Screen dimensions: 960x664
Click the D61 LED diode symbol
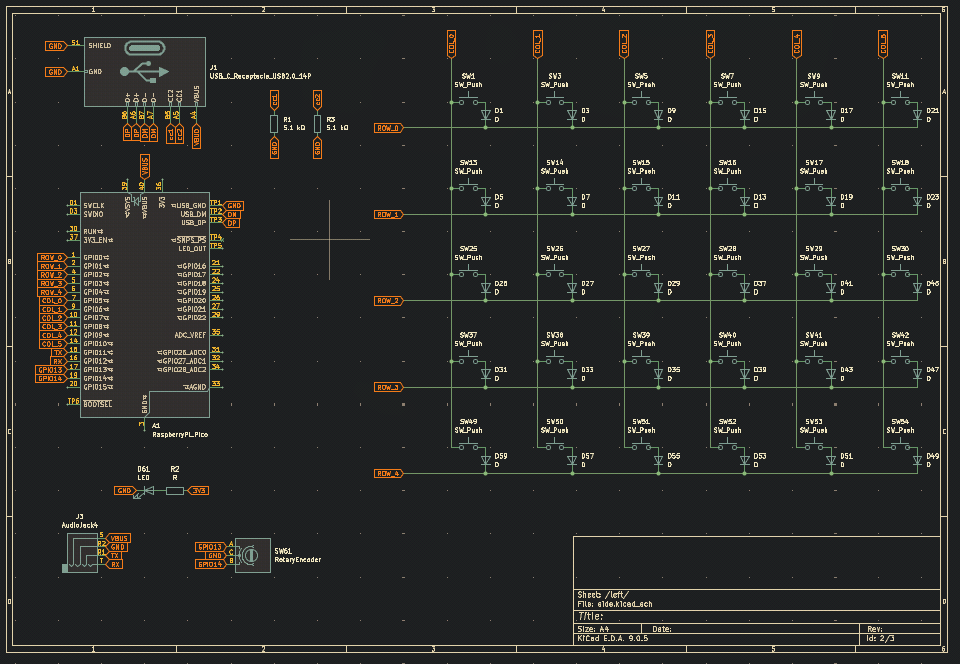click(x=145, y=491)
